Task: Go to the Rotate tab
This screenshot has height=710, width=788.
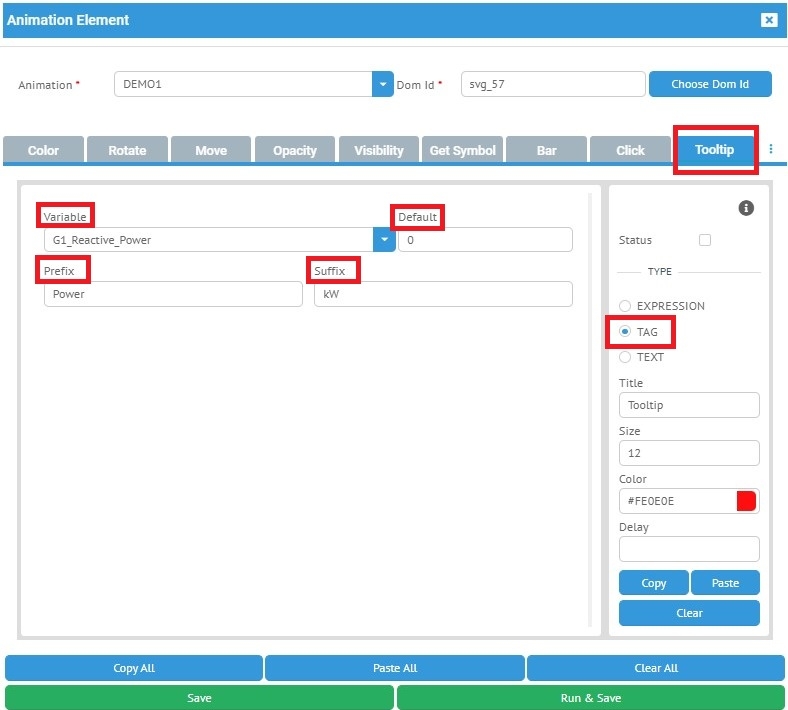Action: [x=127, y=150]
